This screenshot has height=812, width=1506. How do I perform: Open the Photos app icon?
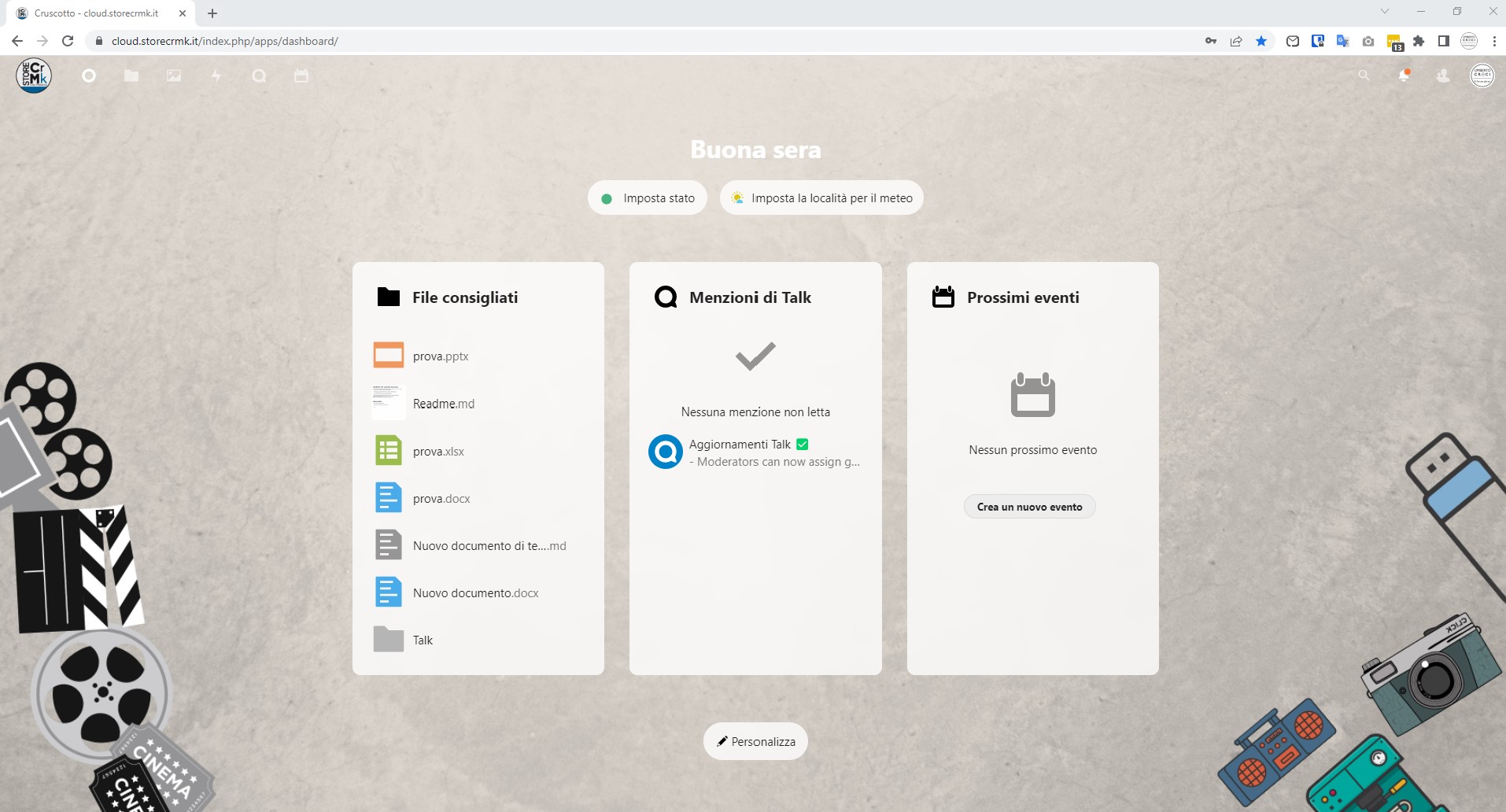pos(174,76)
